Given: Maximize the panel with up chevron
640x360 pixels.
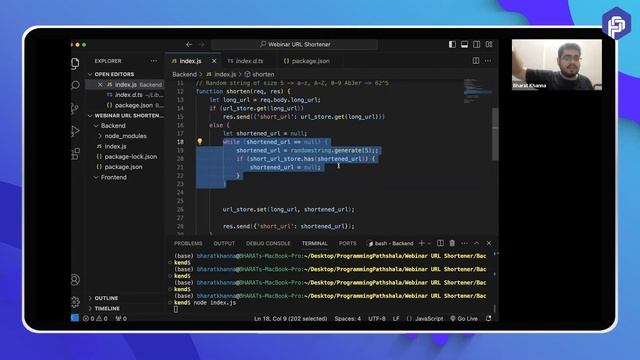Looking at the screenshot, I should [x=476, y=243].
